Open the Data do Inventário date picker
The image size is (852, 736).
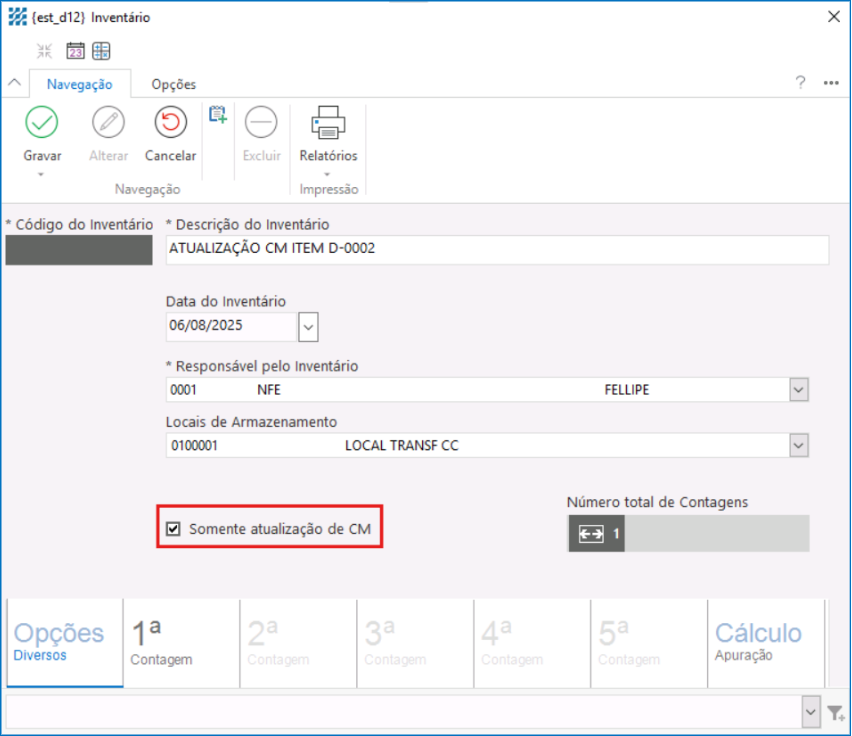click(308, 327)
